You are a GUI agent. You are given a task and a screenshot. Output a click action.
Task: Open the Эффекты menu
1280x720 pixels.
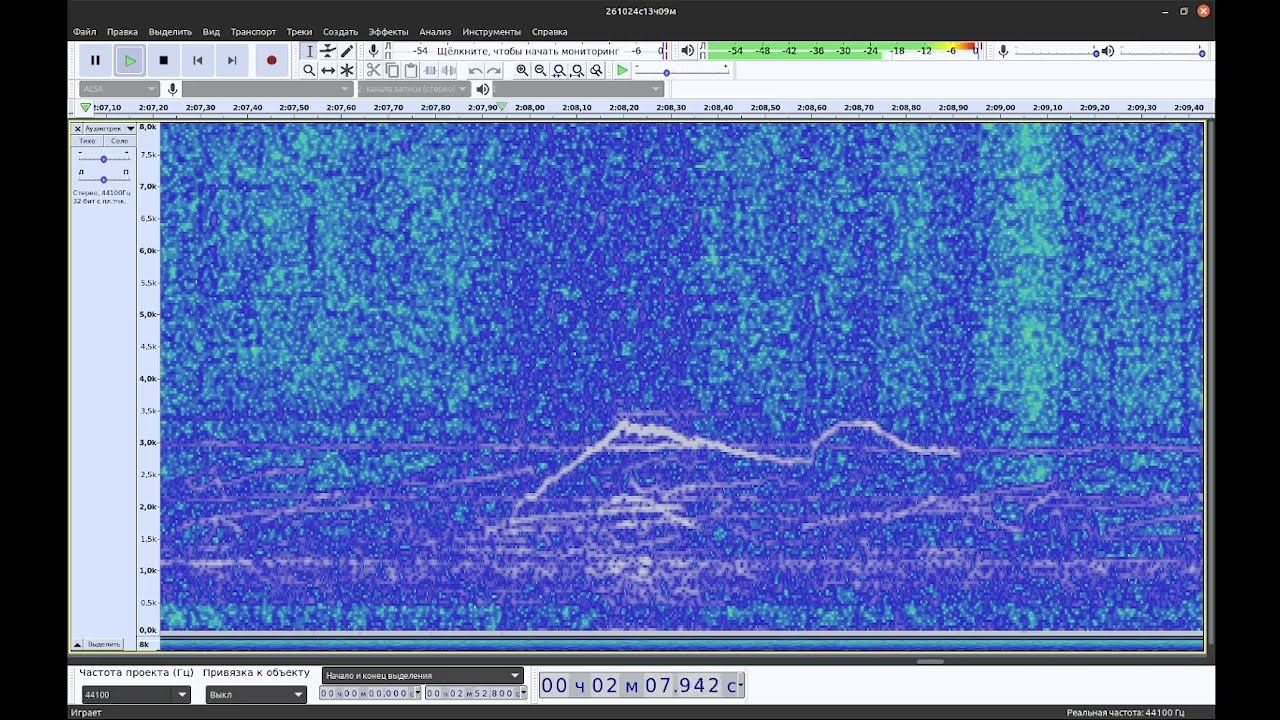pyautogui.click(x=388, y=32)
